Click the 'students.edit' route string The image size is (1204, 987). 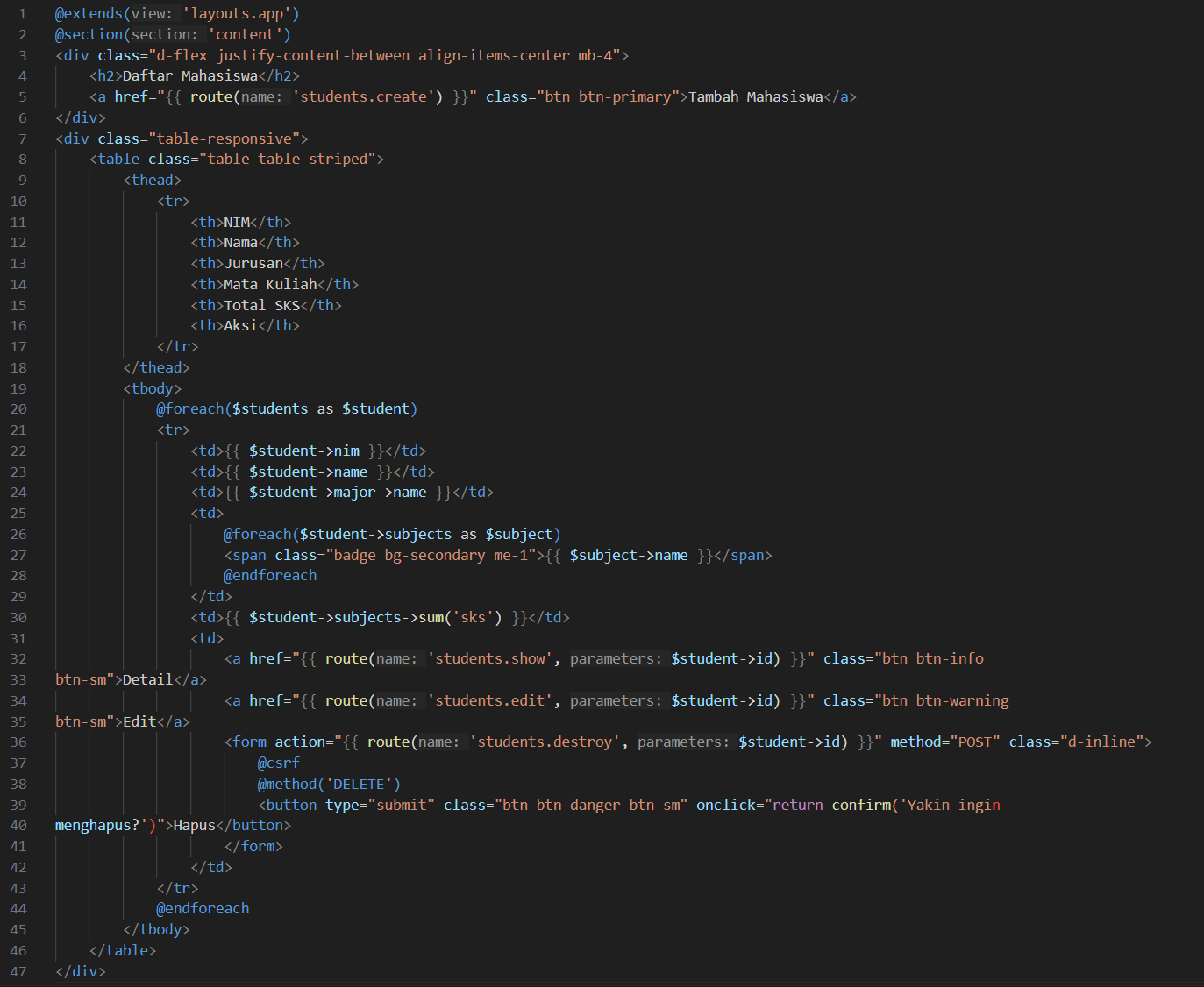pos(490,701)
